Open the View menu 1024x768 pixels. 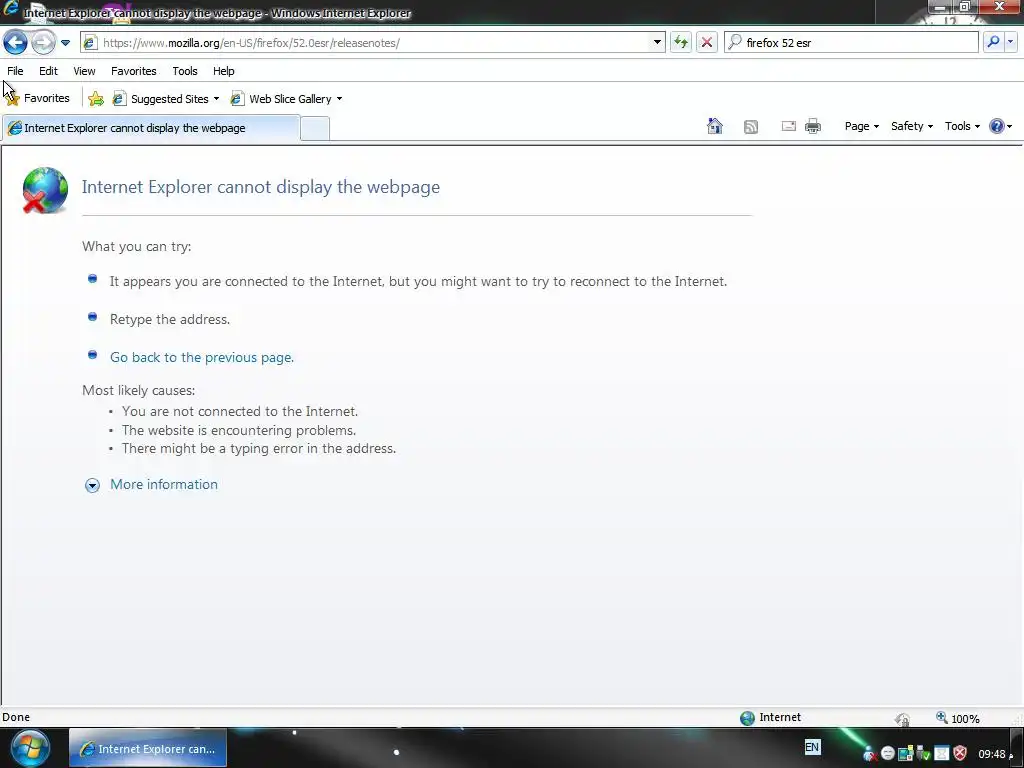84,71
